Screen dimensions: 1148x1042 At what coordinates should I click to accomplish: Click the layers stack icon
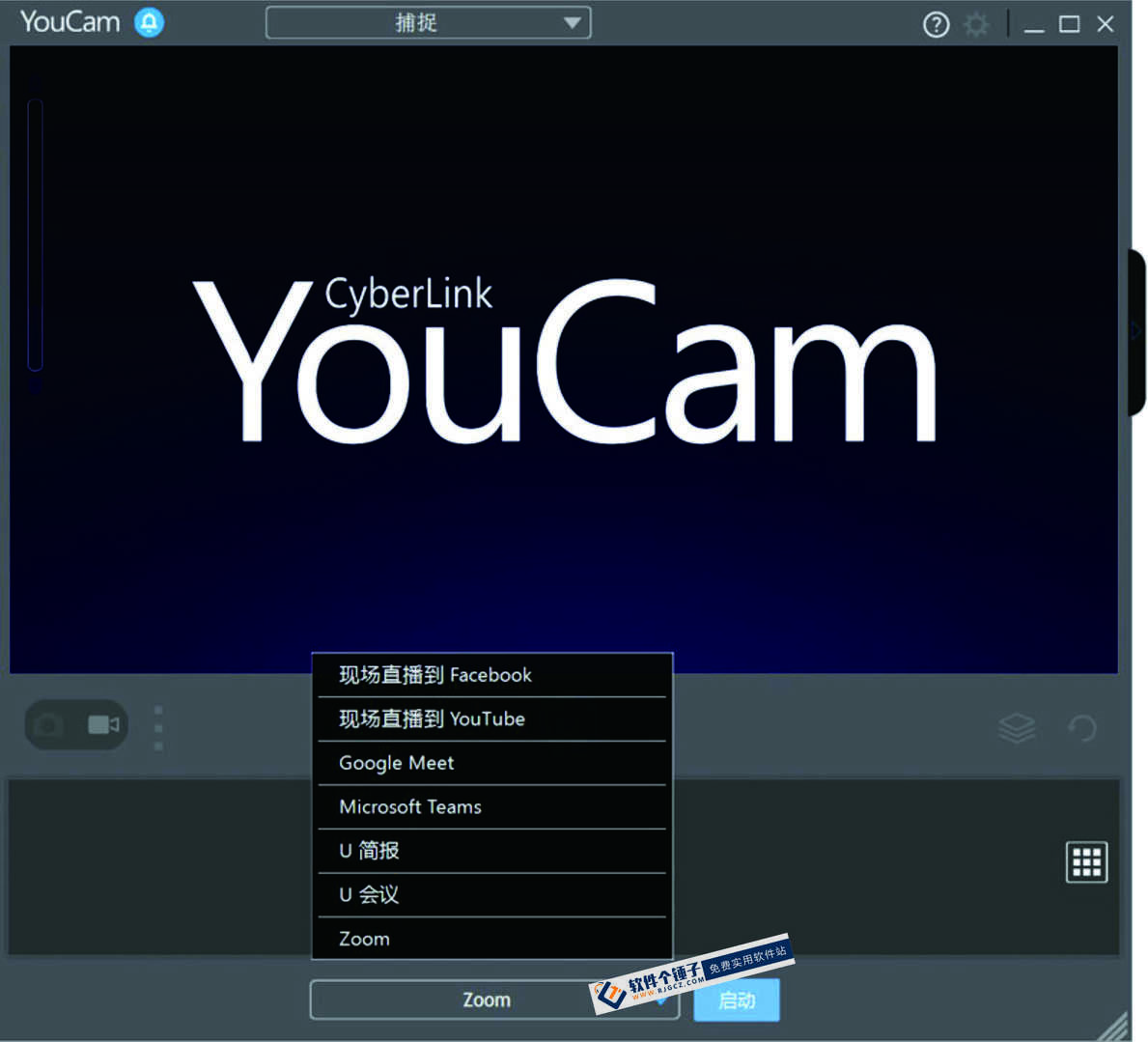(1017, 728)
